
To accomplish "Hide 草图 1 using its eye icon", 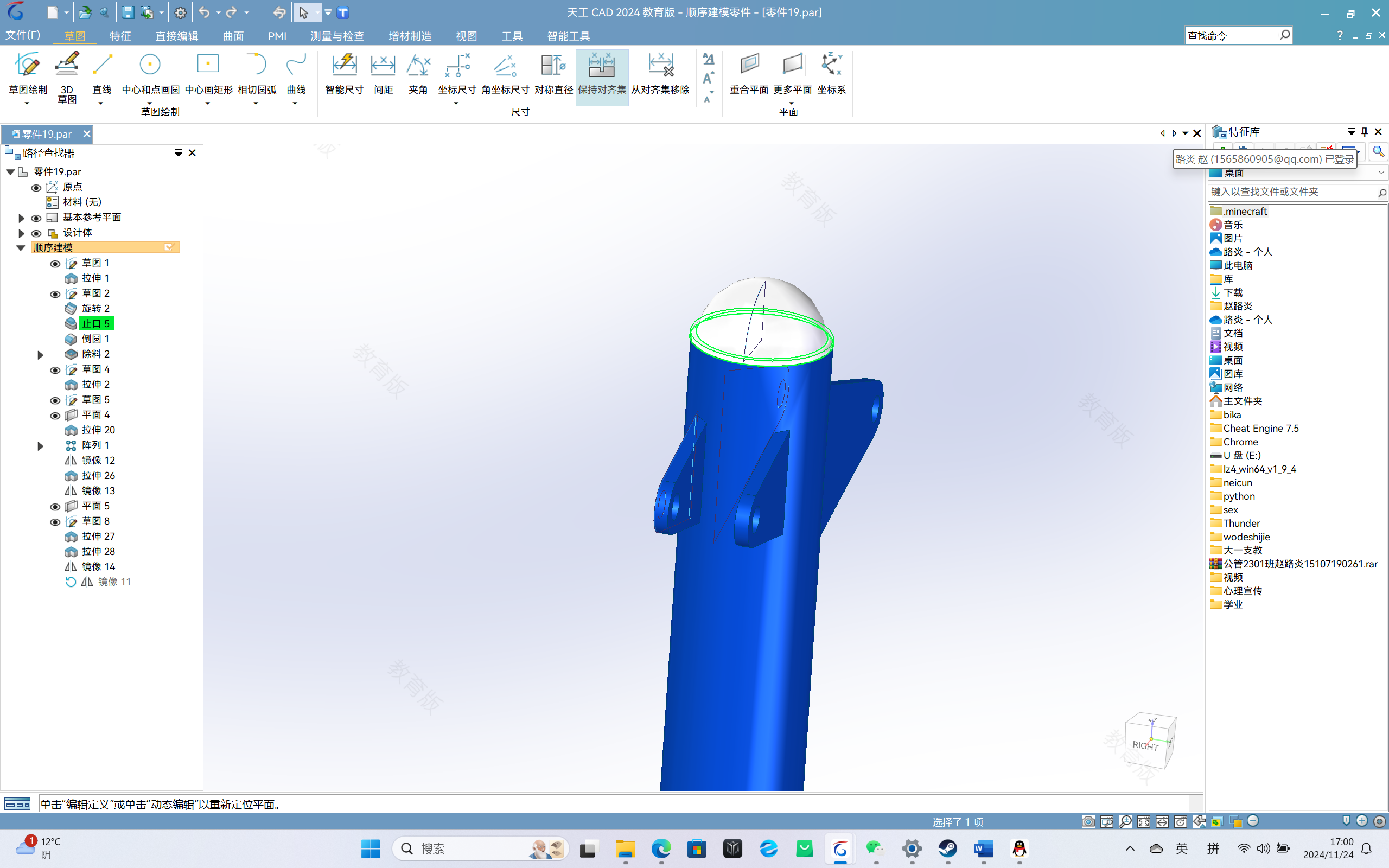I will coord(55,264).
